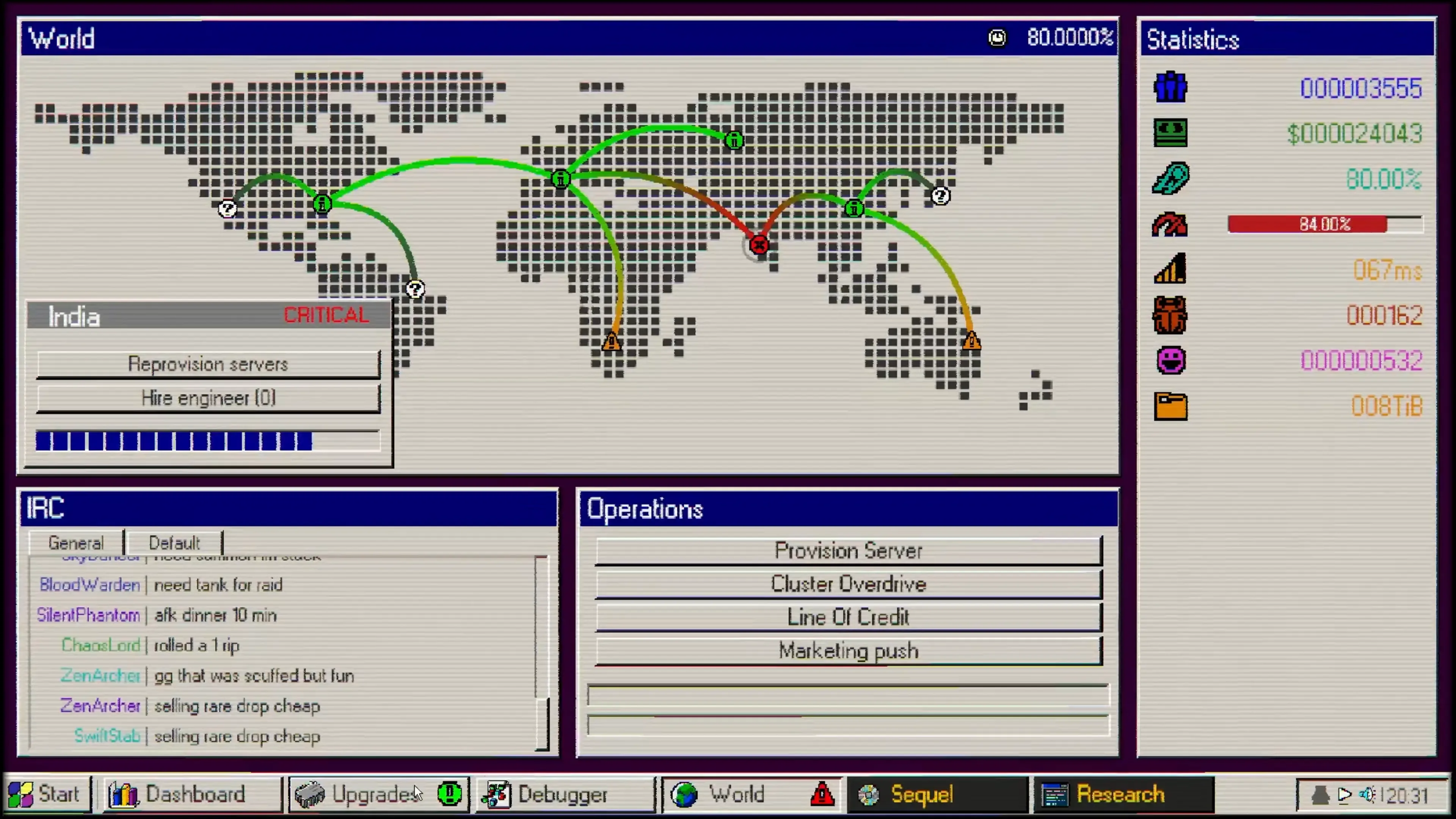Click the green info node in Russia
1456x819 pixels.
coord(734,140)
